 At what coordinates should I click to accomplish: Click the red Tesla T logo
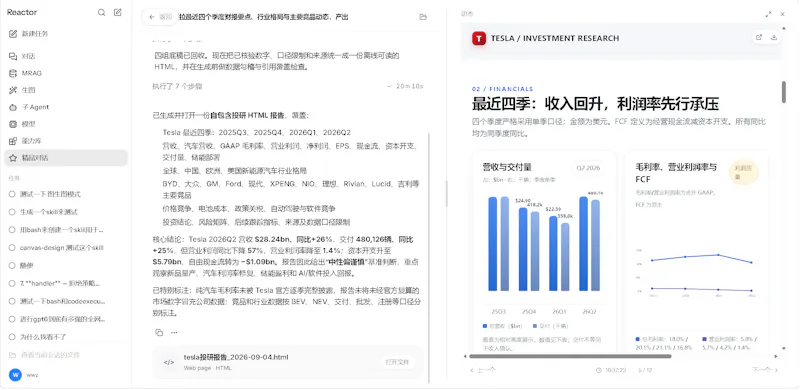coord(479,38)
